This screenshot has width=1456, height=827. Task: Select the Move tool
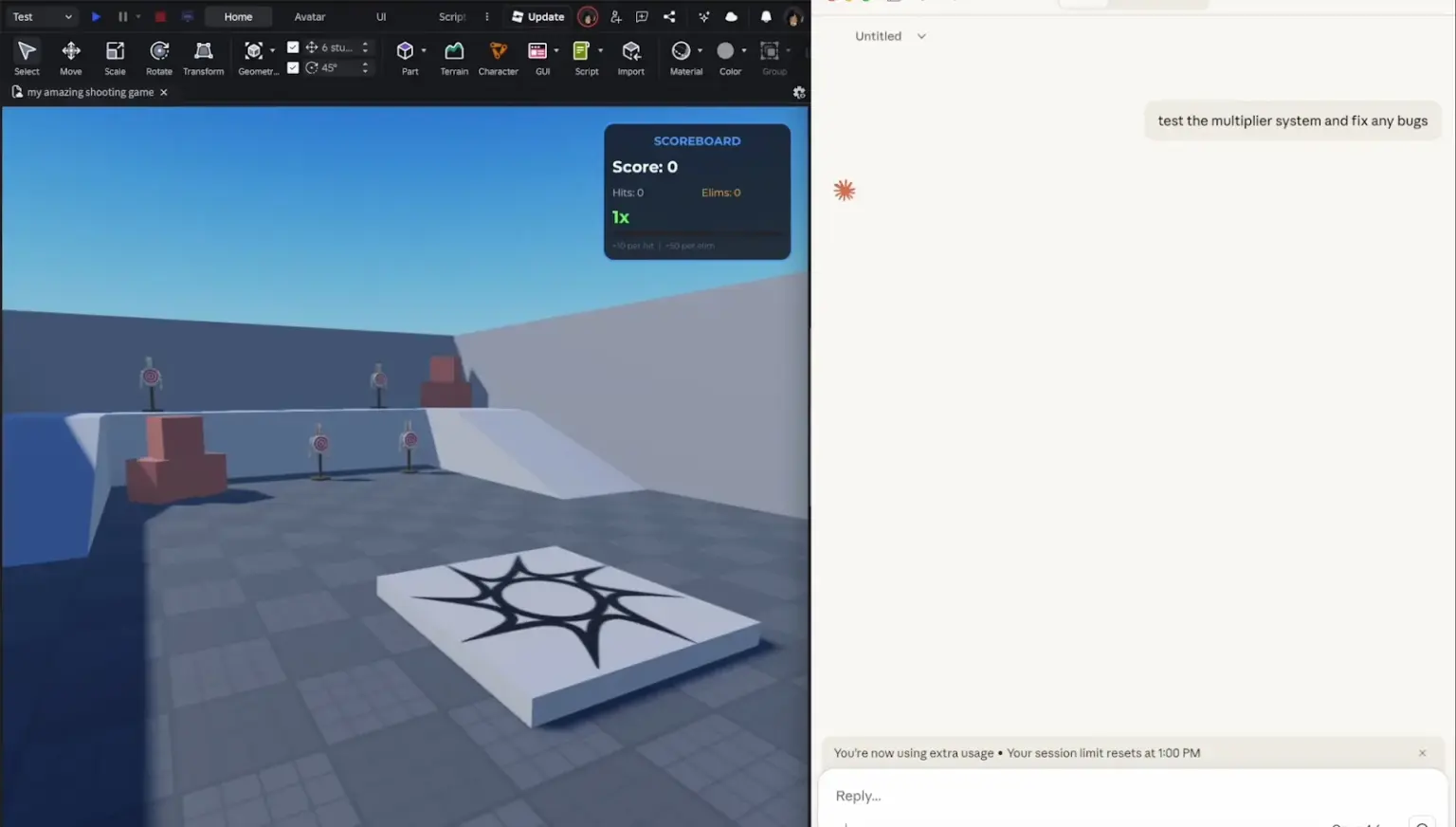[71, 56]
